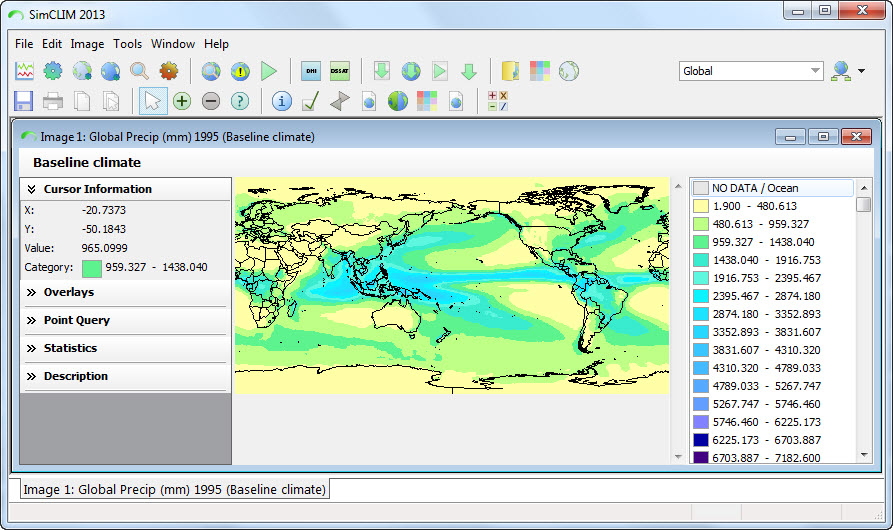This screenshot has height=530, width=893.
Task: Select the zoom out minus tool
Action: coord(211,101)
